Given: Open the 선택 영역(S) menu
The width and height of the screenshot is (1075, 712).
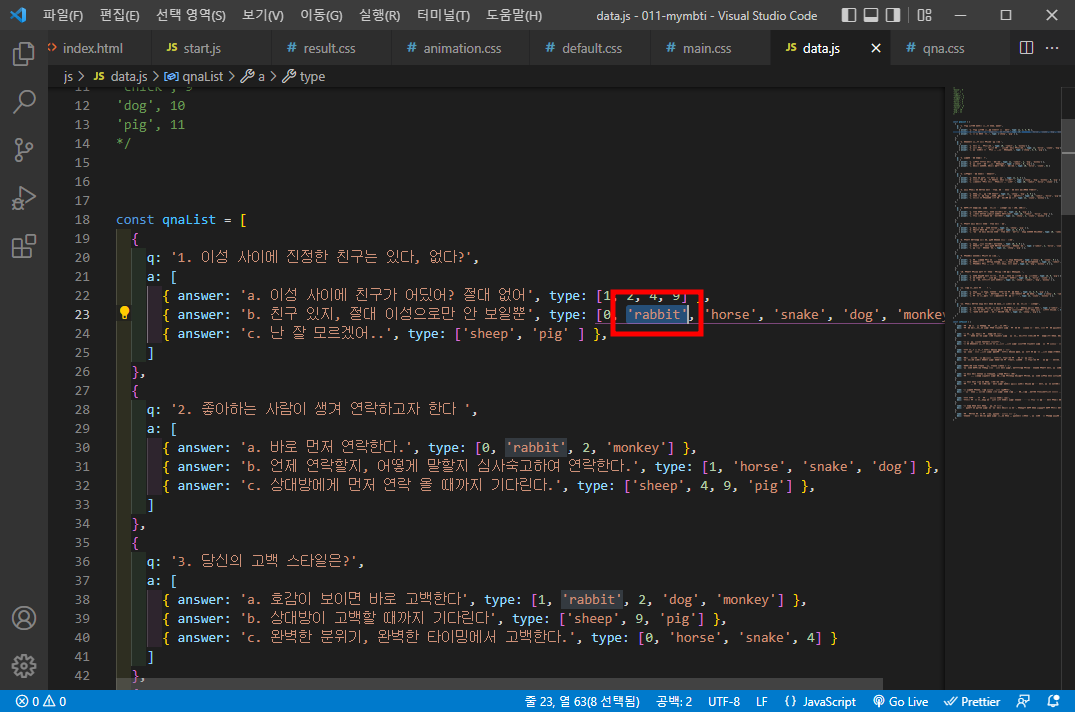Looking at the screenshot, I should click(x=191, y=15).
